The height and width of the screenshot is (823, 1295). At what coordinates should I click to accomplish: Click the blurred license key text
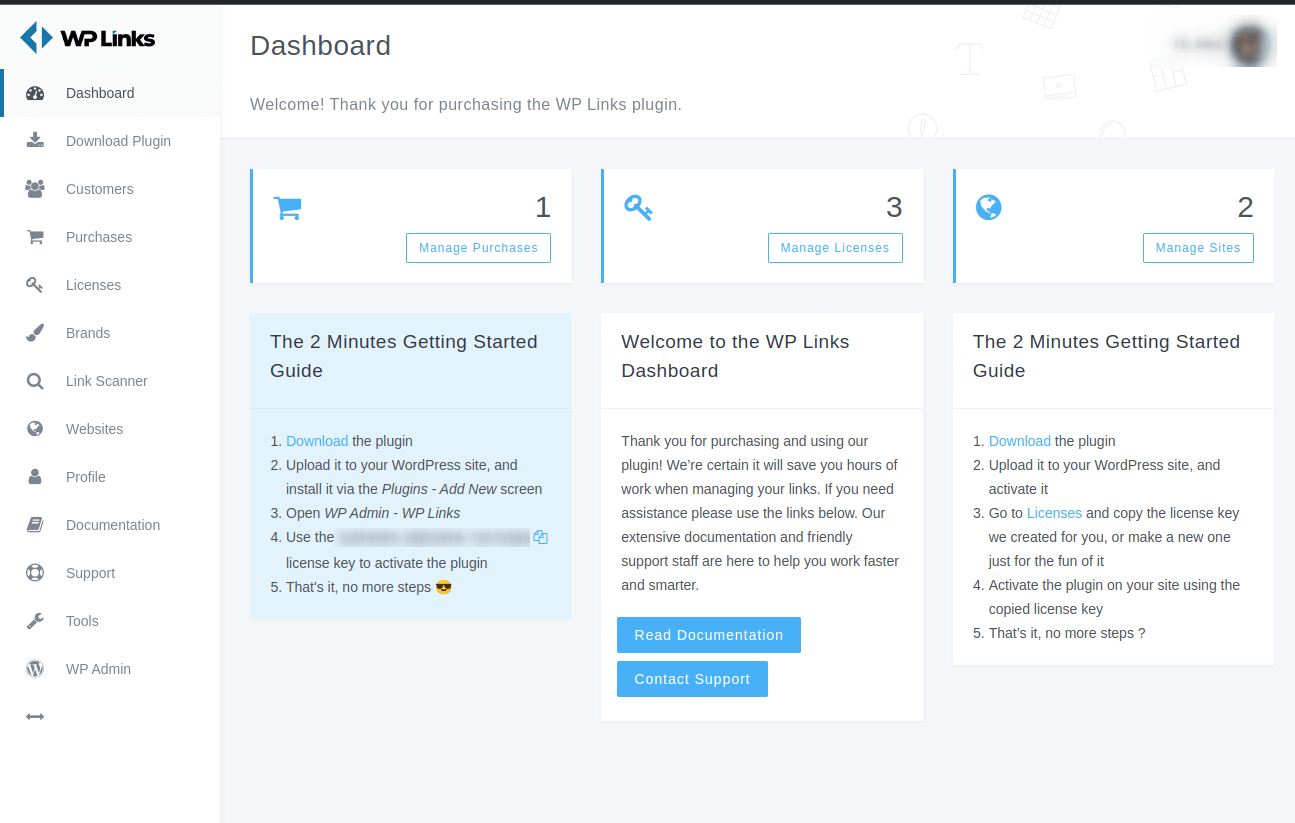tap(434, 537)
